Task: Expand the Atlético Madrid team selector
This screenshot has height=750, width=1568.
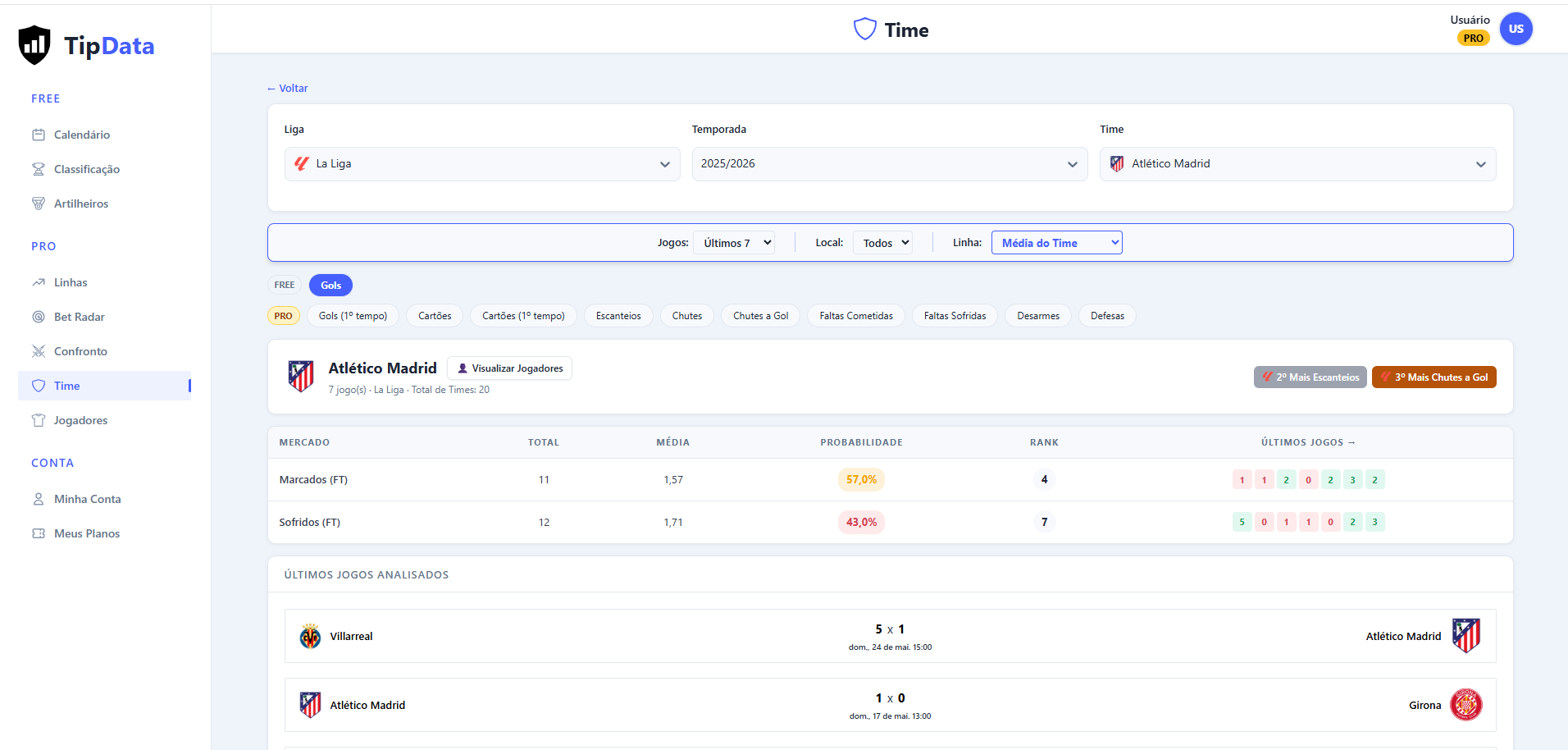Action: [1297, 164]
